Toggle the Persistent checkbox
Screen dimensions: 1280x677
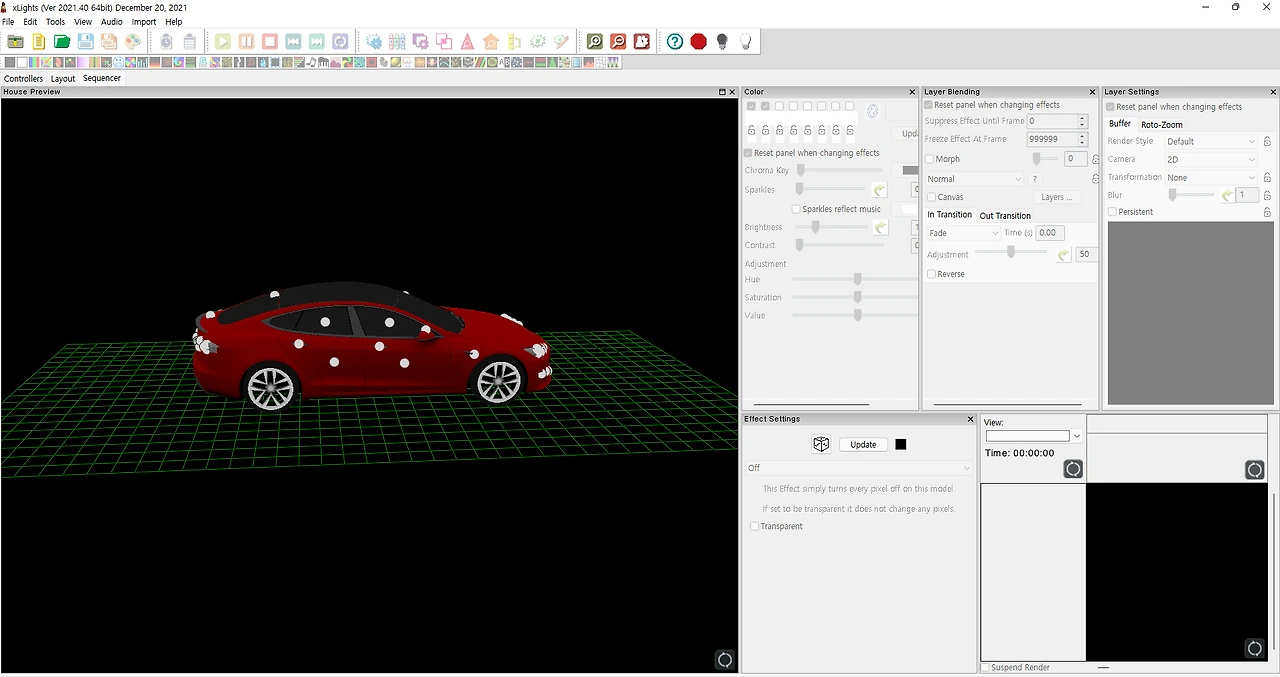point(1112,212)
